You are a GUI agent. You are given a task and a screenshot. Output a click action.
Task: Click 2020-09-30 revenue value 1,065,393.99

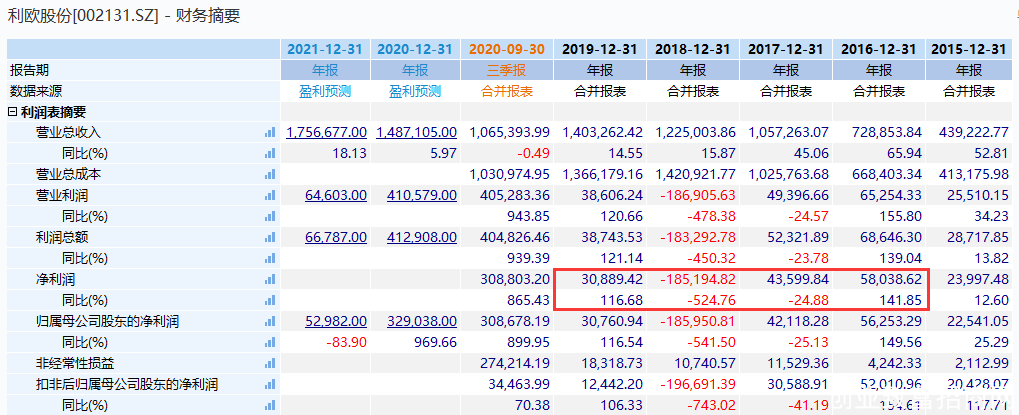tap(509, 132)
